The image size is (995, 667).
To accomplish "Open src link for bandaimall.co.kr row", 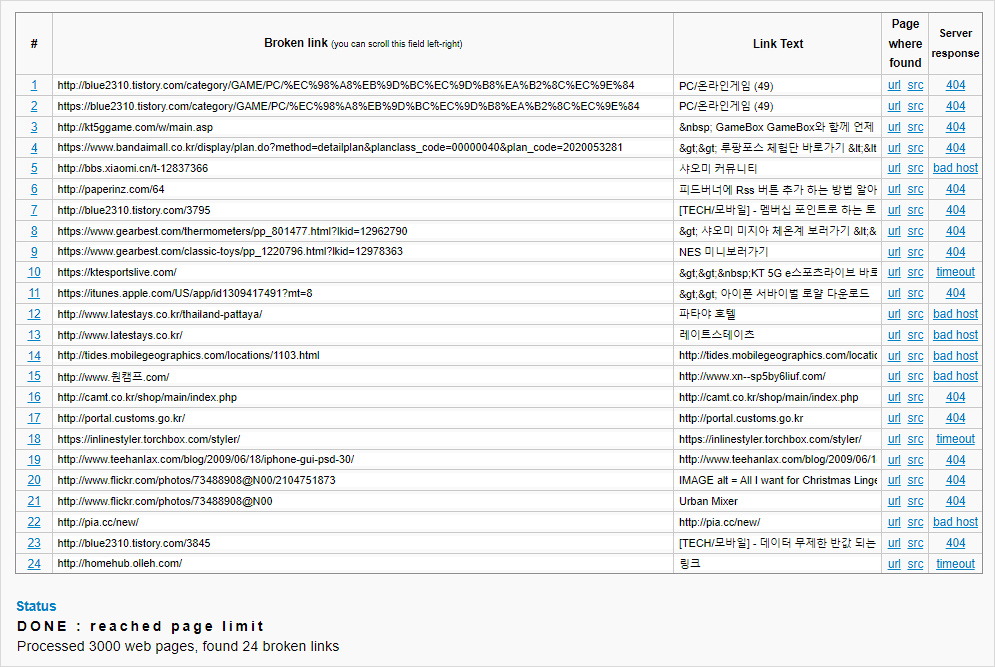I will coord(915,148).
